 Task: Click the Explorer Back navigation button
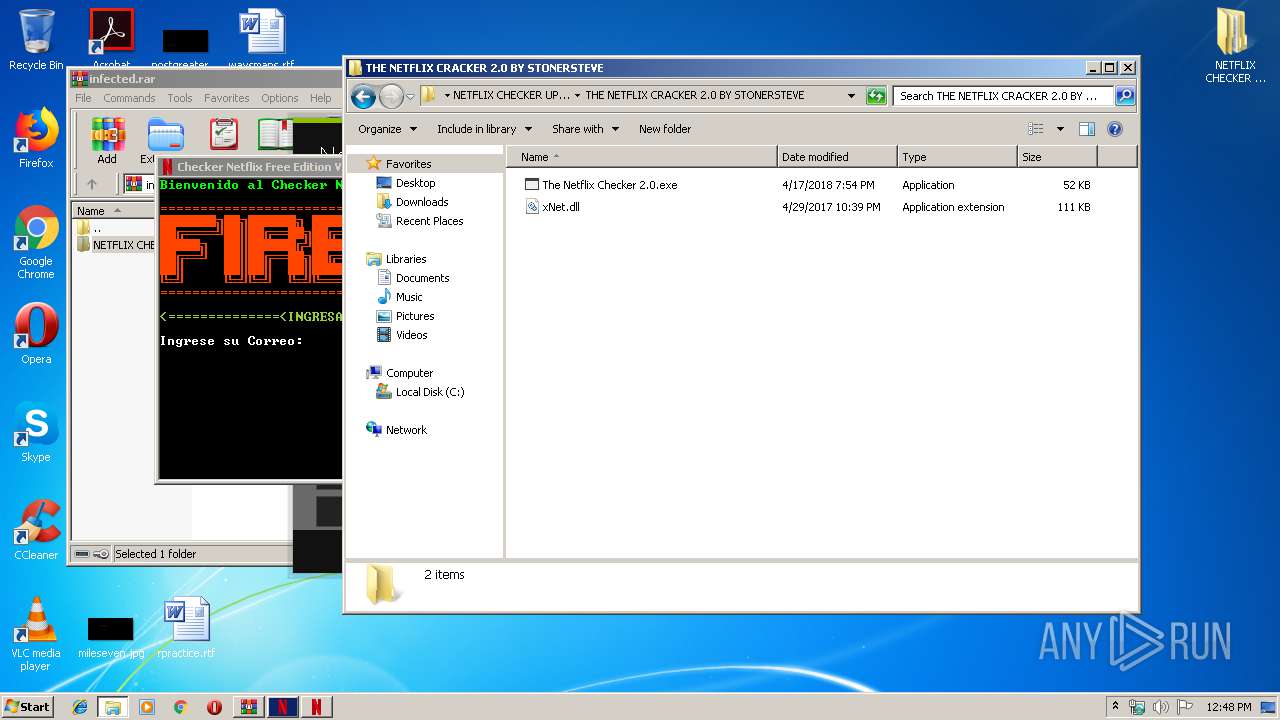[364, 96]
